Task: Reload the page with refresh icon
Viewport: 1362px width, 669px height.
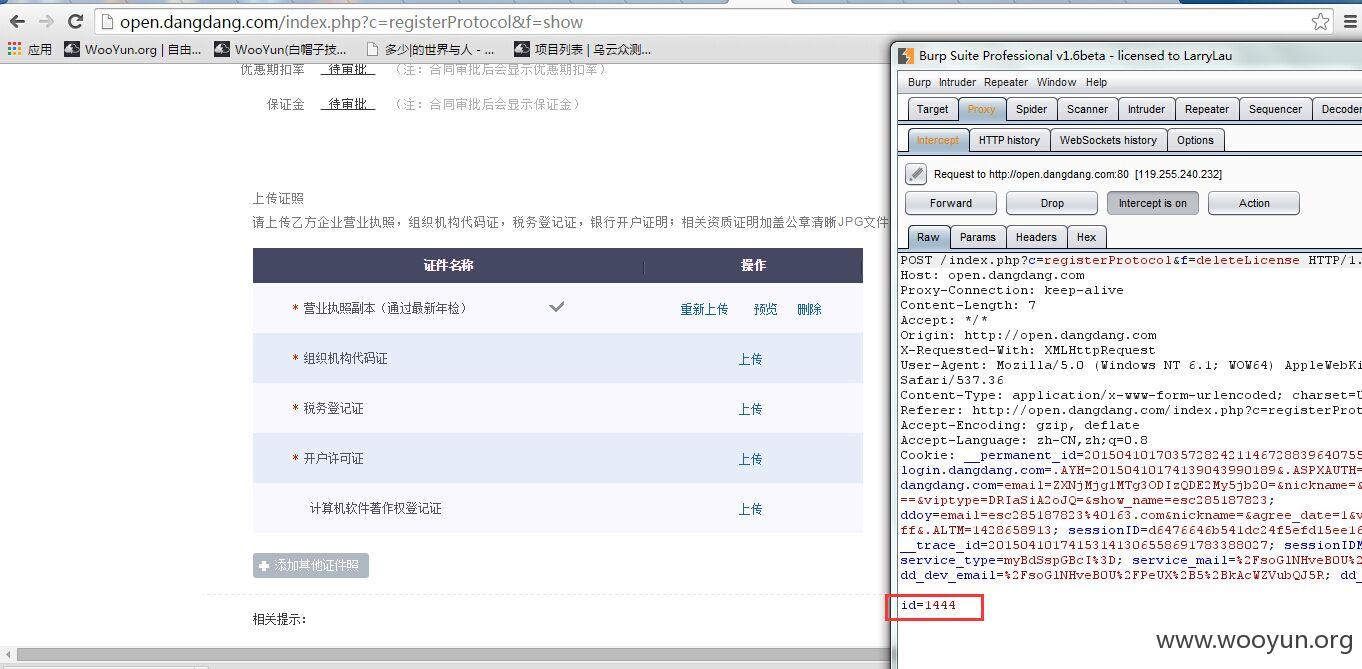Action: click(75, 21)
